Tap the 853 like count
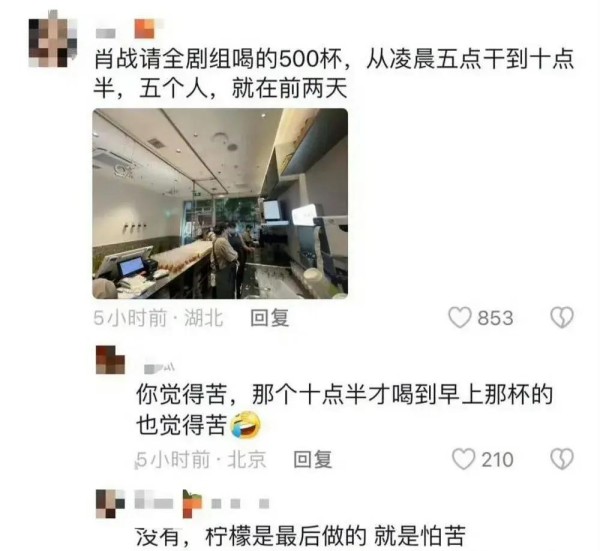 pyautogui.click(x=495, y=318)
